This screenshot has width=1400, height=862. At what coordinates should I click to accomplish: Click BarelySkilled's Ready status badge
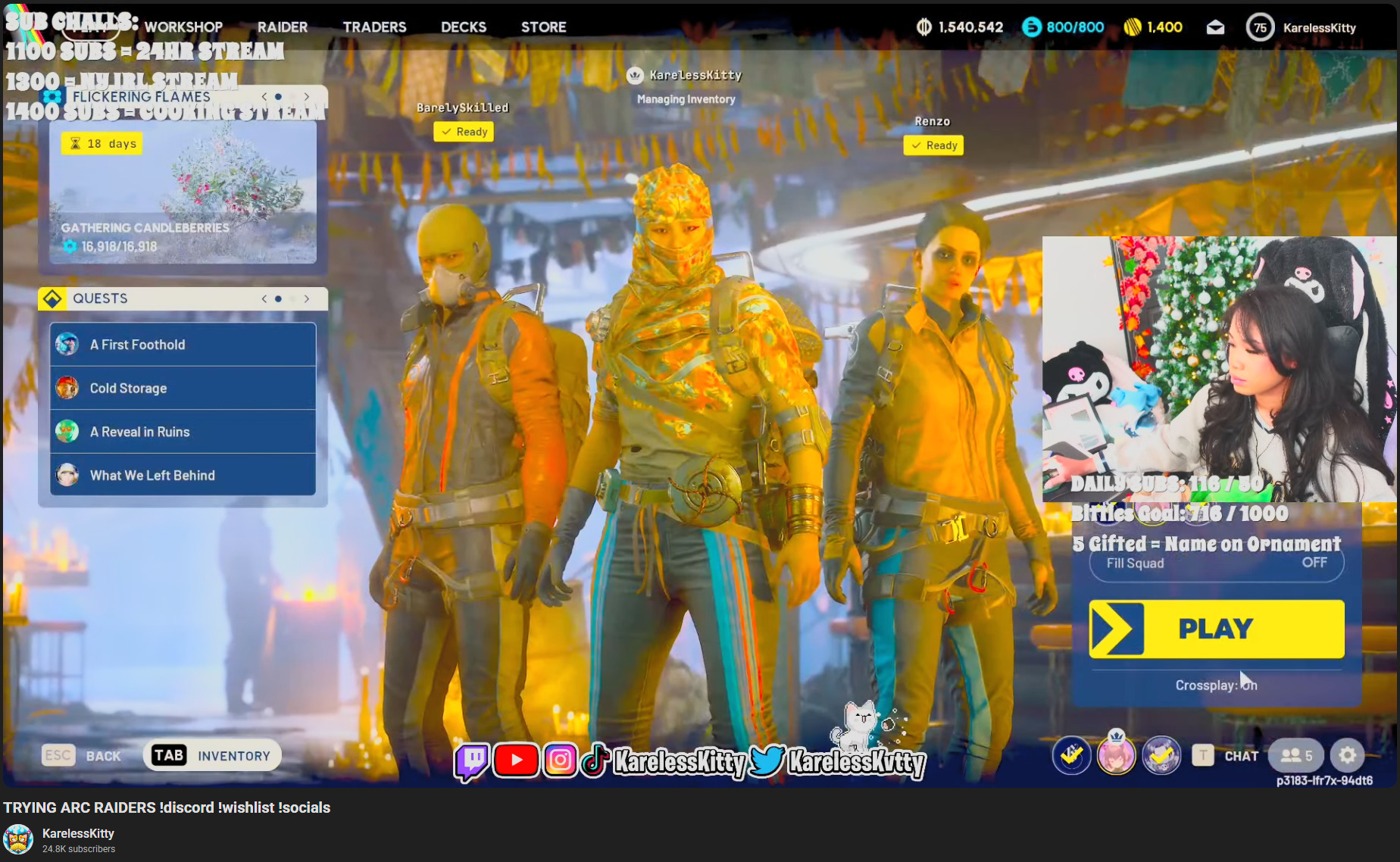click(x=464, y=132)
